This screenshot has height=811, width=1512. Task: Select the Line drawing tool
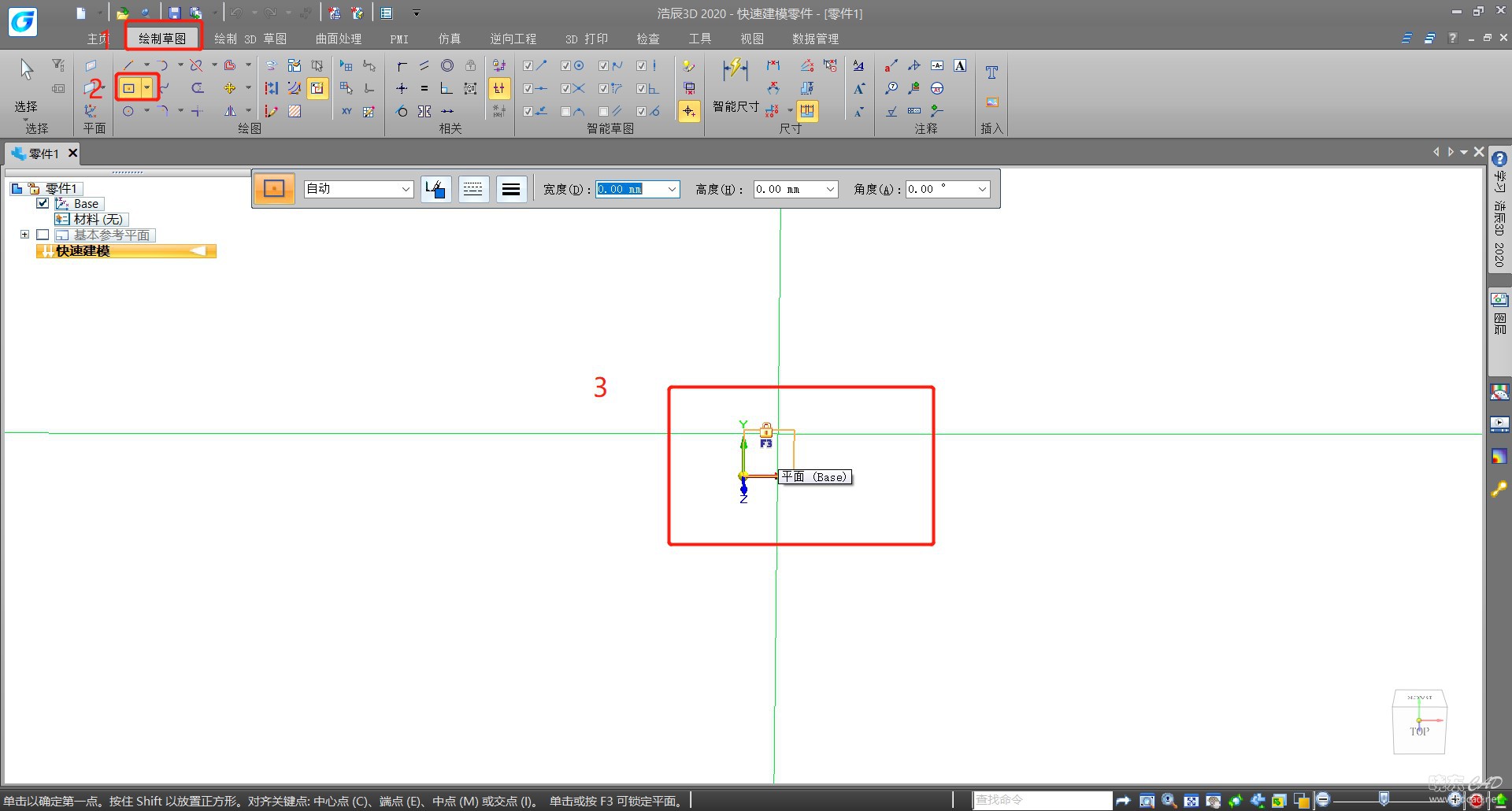click(x=128, y=65)
